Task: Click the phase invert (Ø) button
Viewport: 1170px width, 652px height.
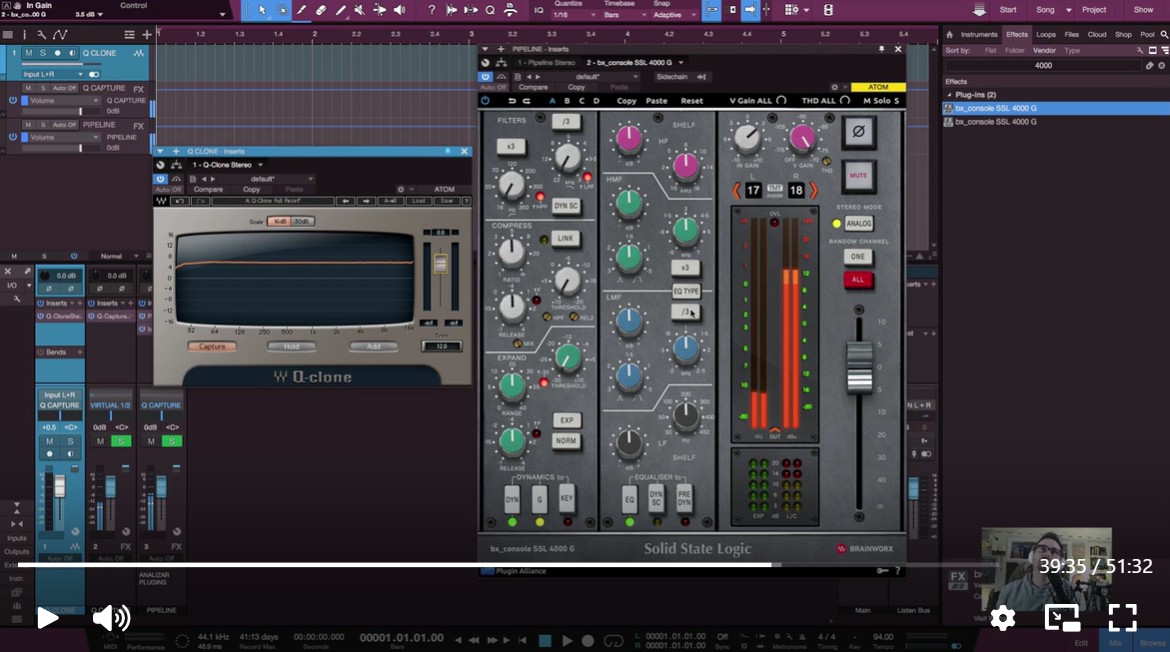Action: tap(858, 133)
